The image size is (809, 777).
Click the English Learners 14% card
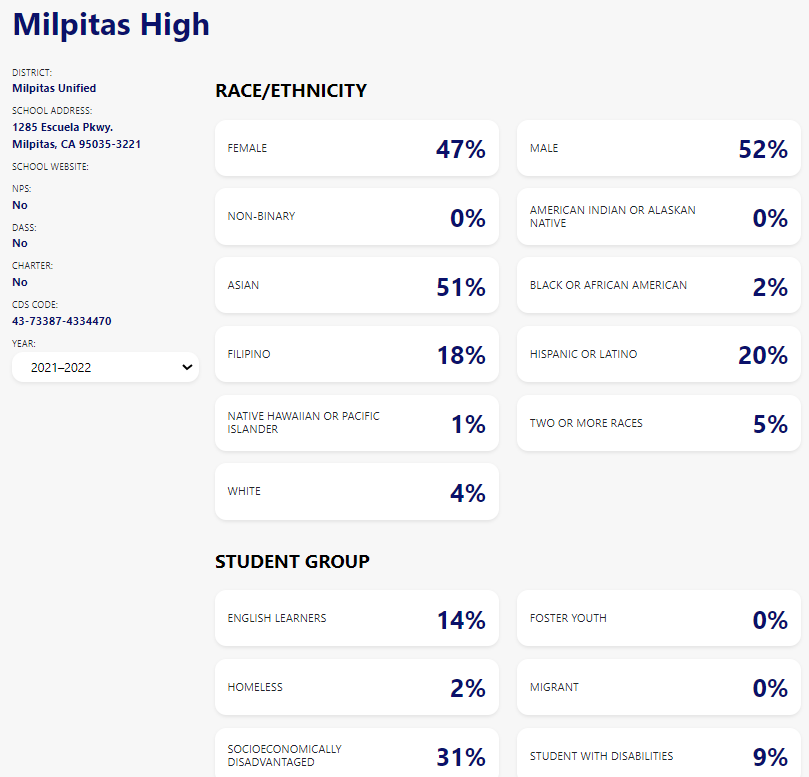point(356,619)
